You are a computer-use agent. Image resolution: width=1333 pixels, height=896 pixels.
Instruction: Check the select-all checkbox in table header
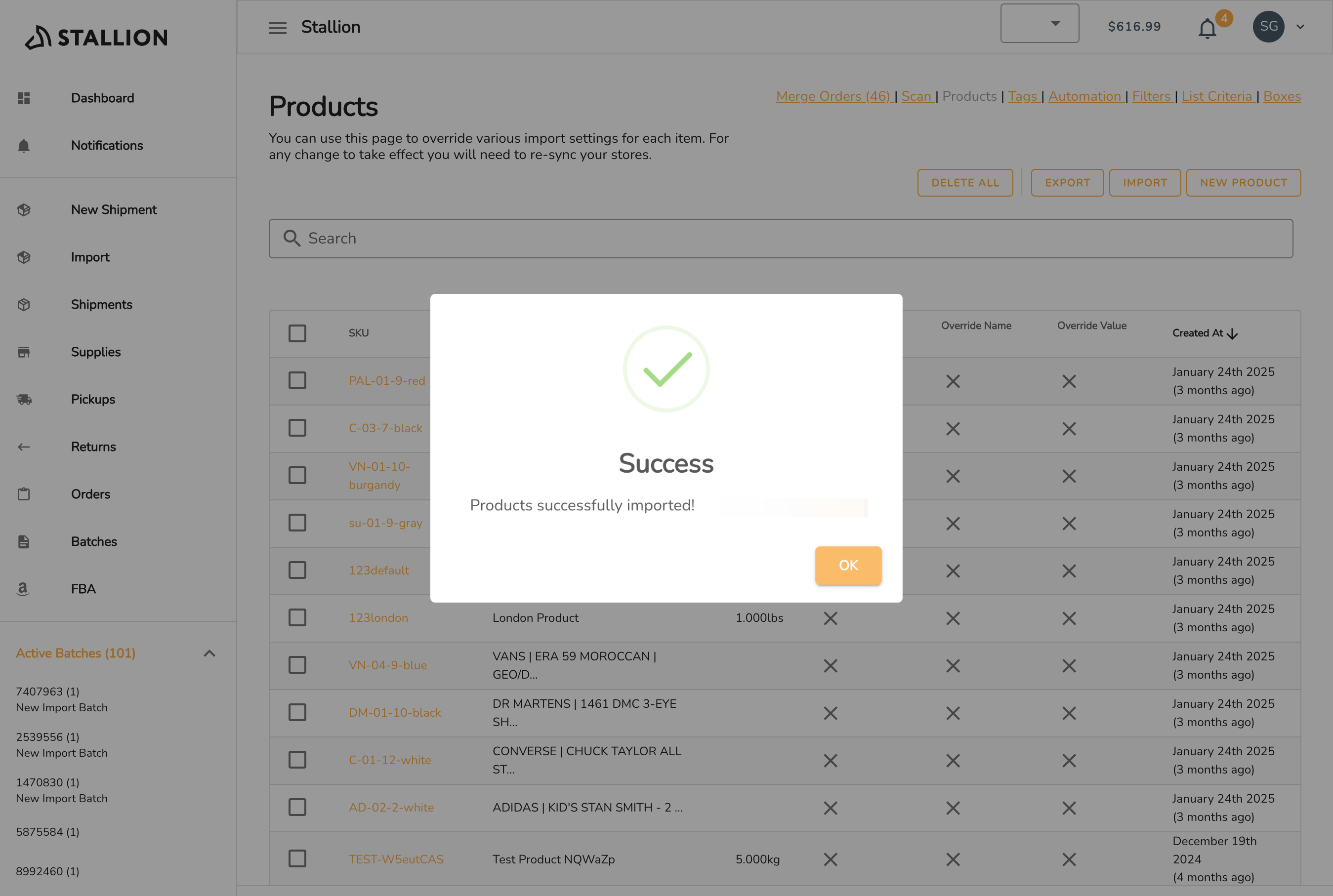pyautogui.click(x=297, y=333)
